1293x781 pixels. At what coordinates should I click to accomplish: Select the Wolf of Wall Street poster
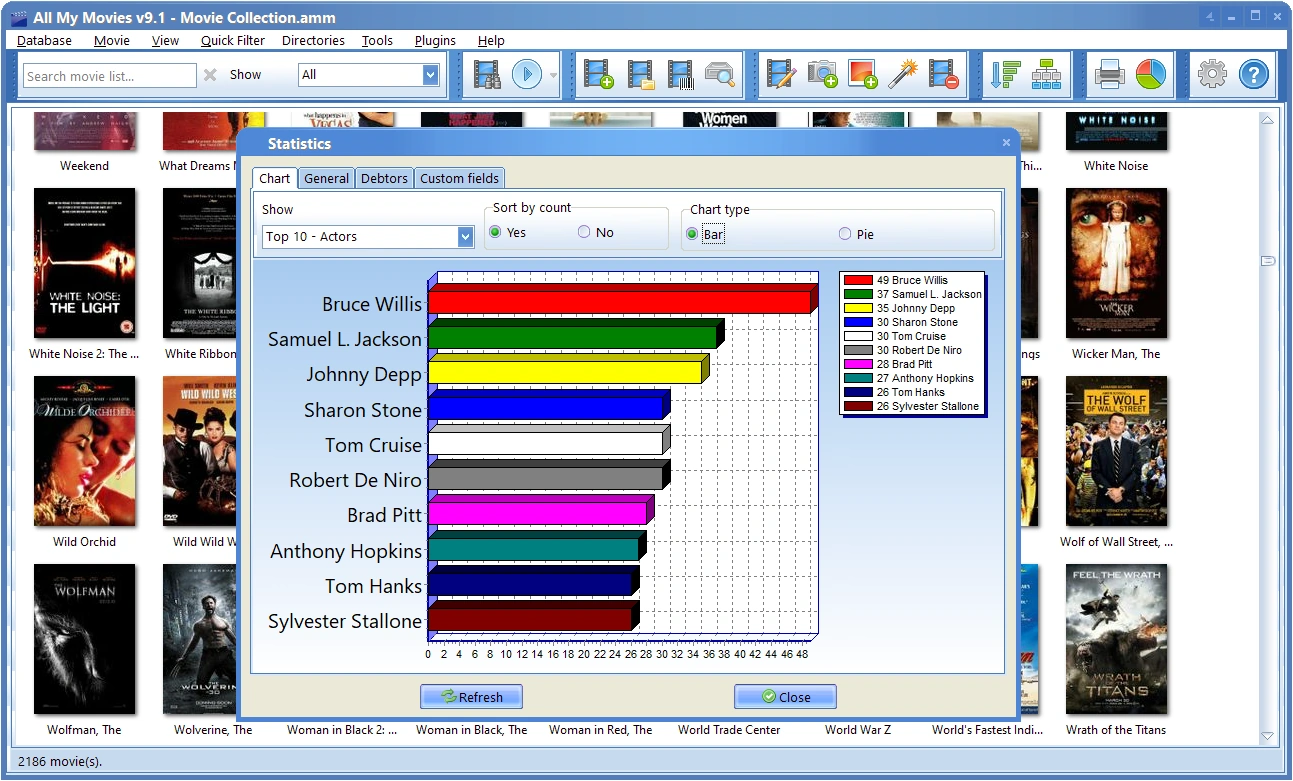1116,451
